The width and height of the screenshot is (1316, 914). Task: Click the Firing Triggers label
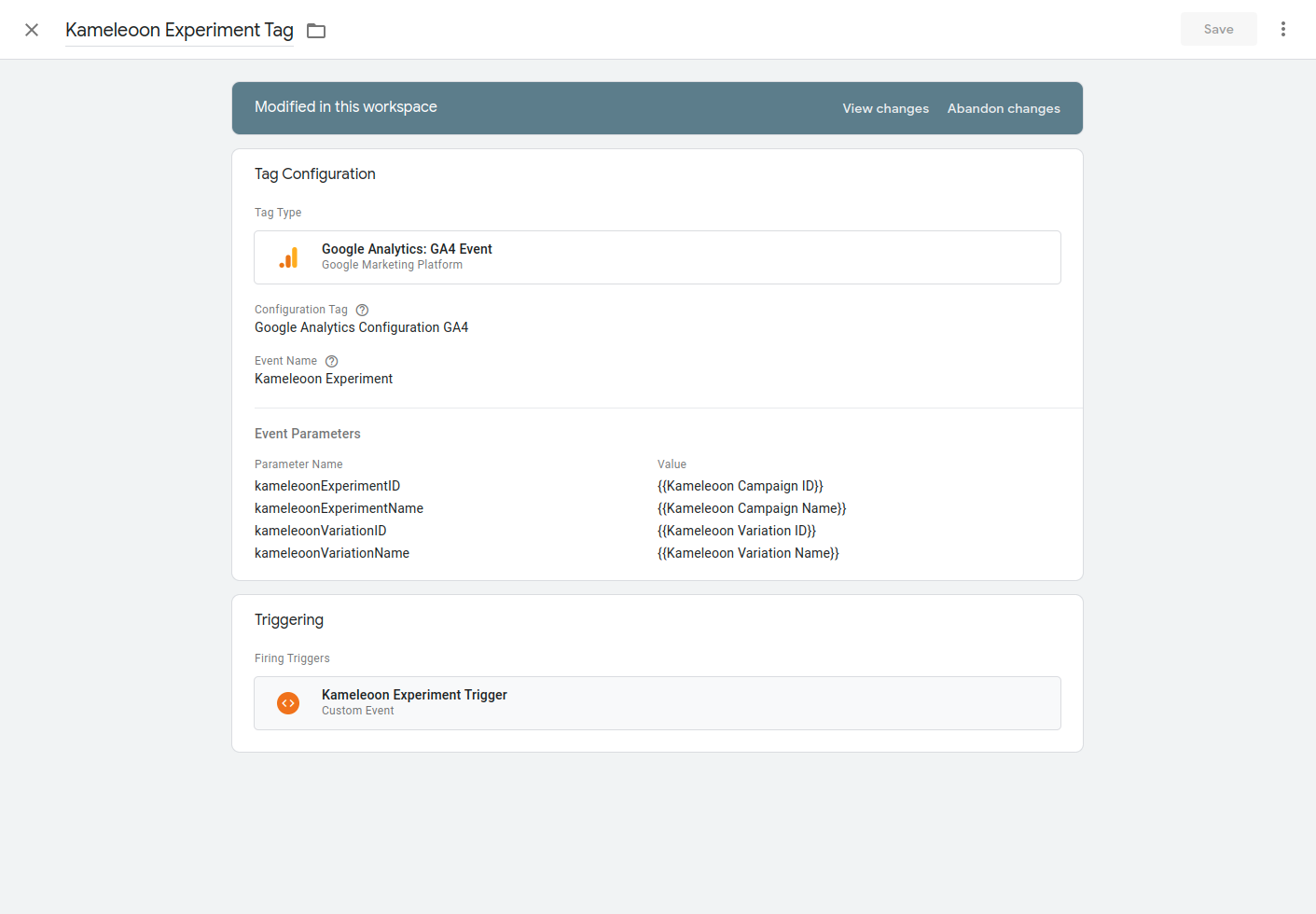(x=292, y=658)
